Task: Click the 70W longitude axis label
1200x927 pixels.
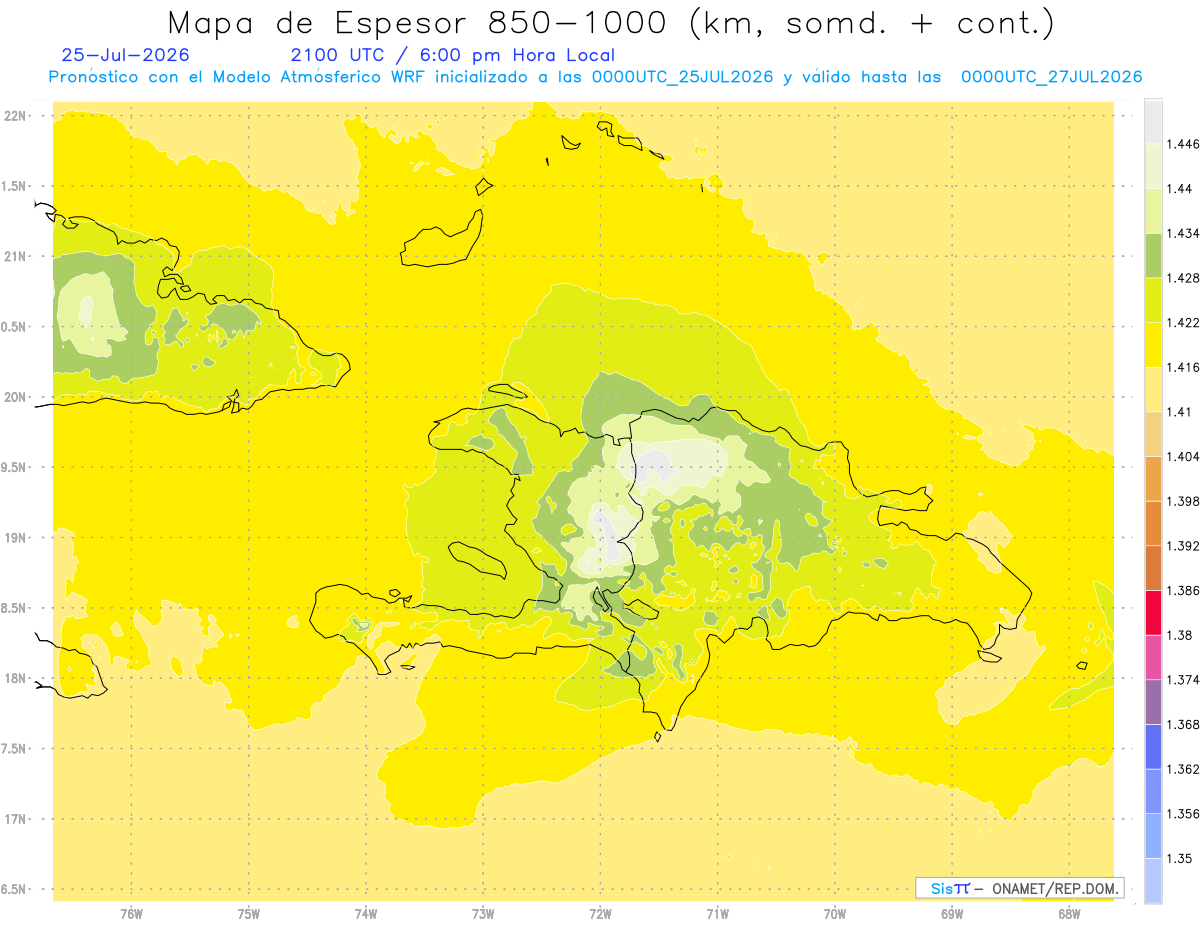Action: [835, 913]
